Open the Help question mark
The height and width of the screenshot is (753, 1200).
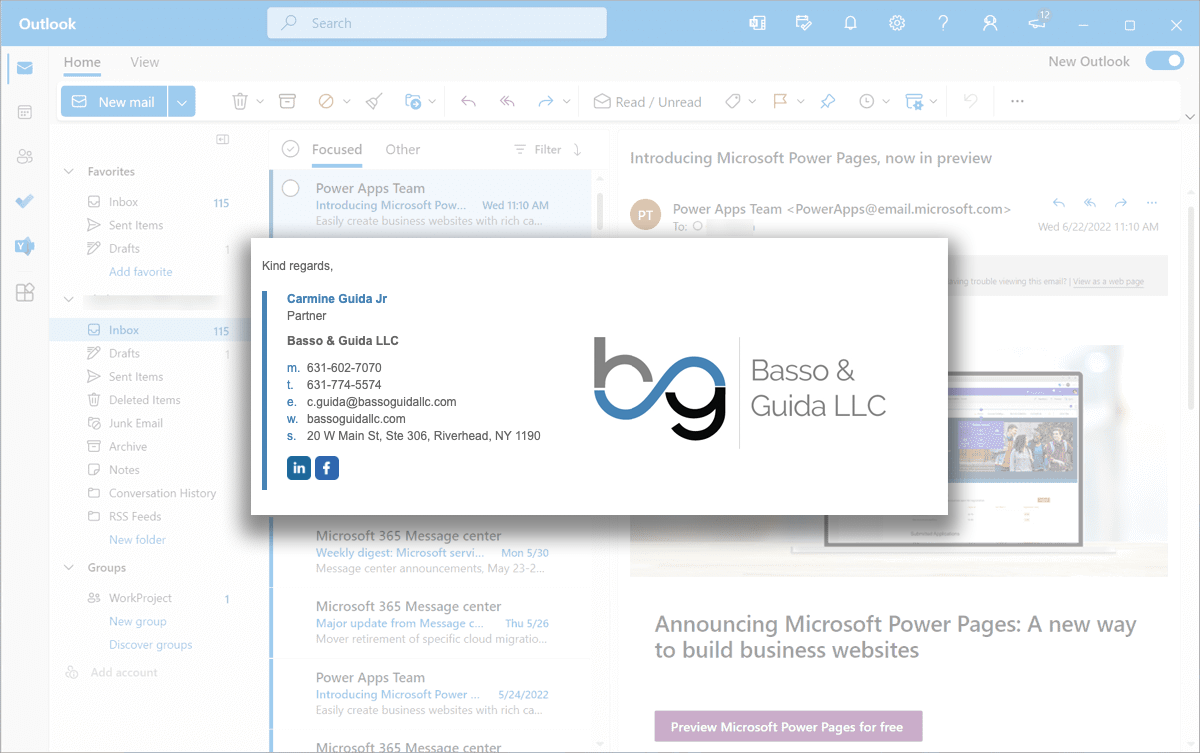pyautogui.click(x=943, y=23)
